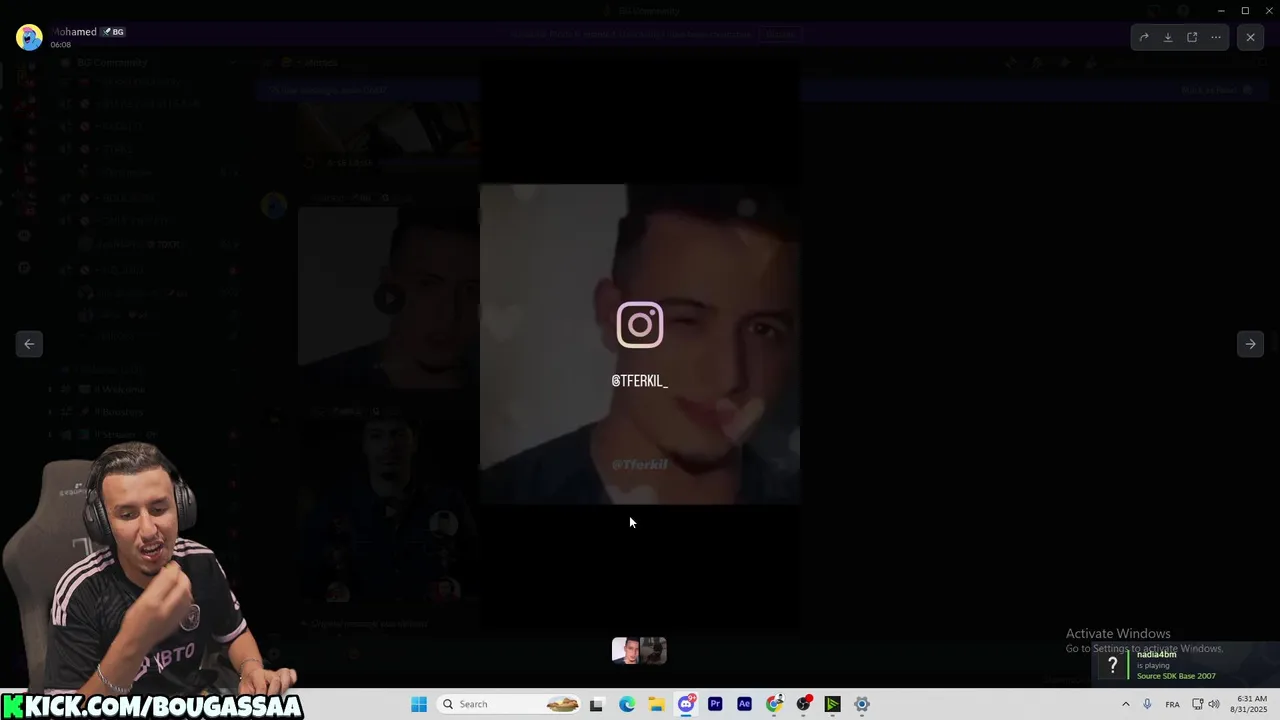1280x720 pixels.
Task: Focus the taskbar Search box
Action: click(x=510, y=704)
